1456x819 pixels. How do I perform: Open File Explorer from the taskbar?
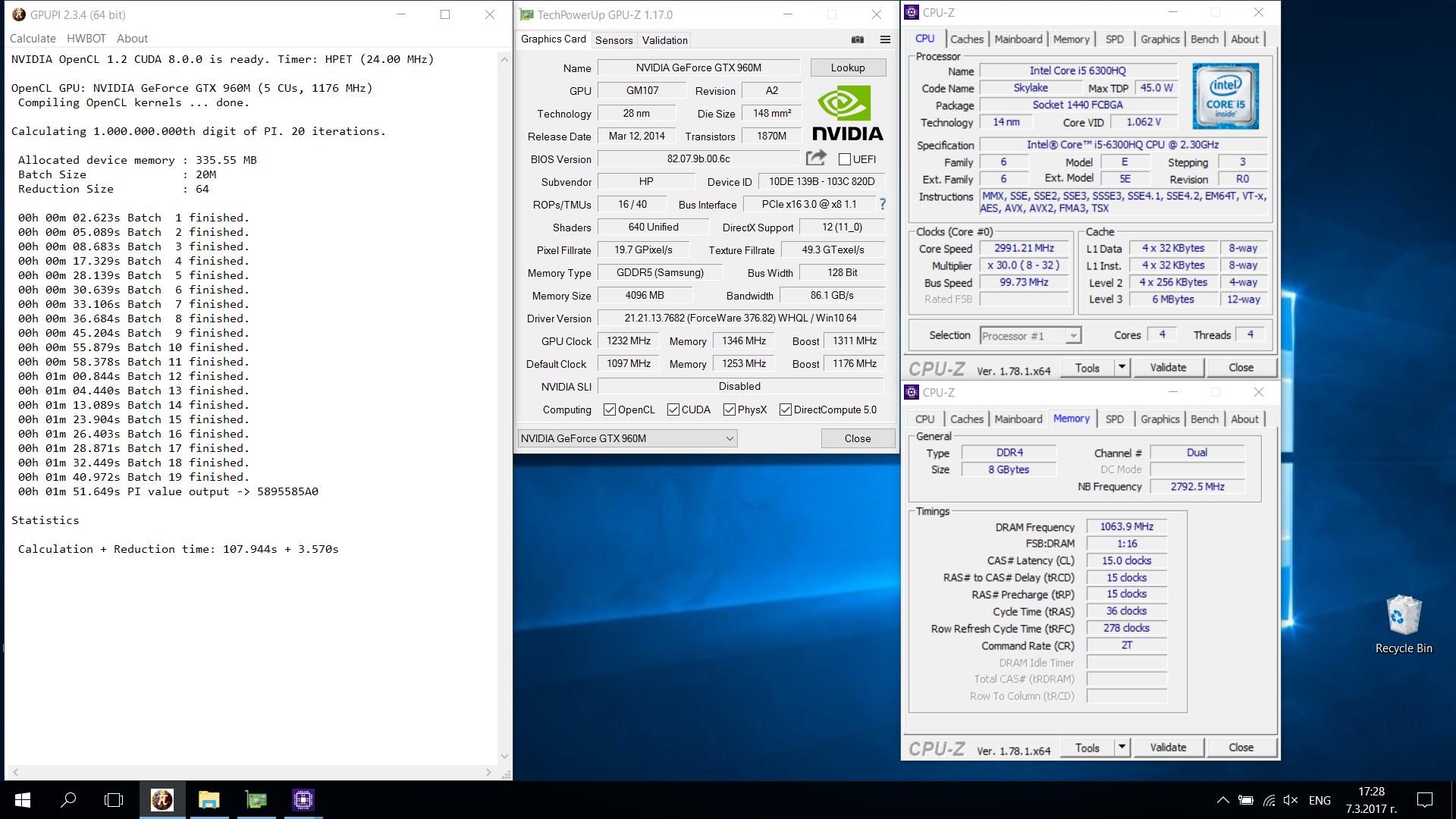coord(209,800)
